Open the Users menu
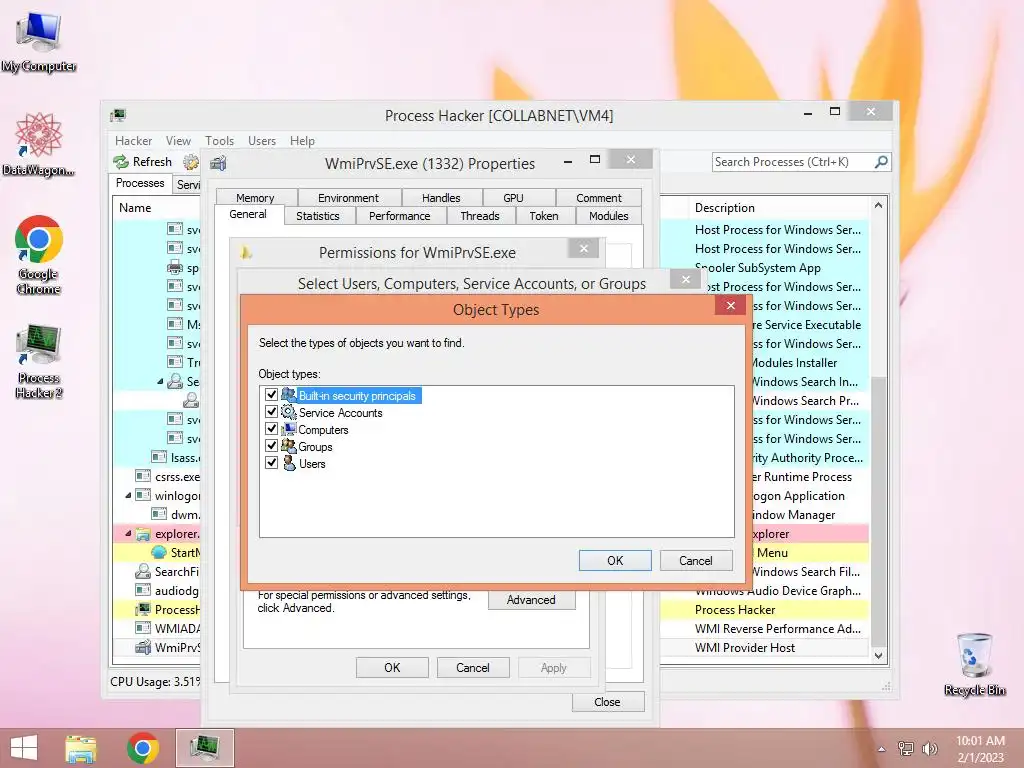This screenshot has height=768, width=1024. (262, 140)
